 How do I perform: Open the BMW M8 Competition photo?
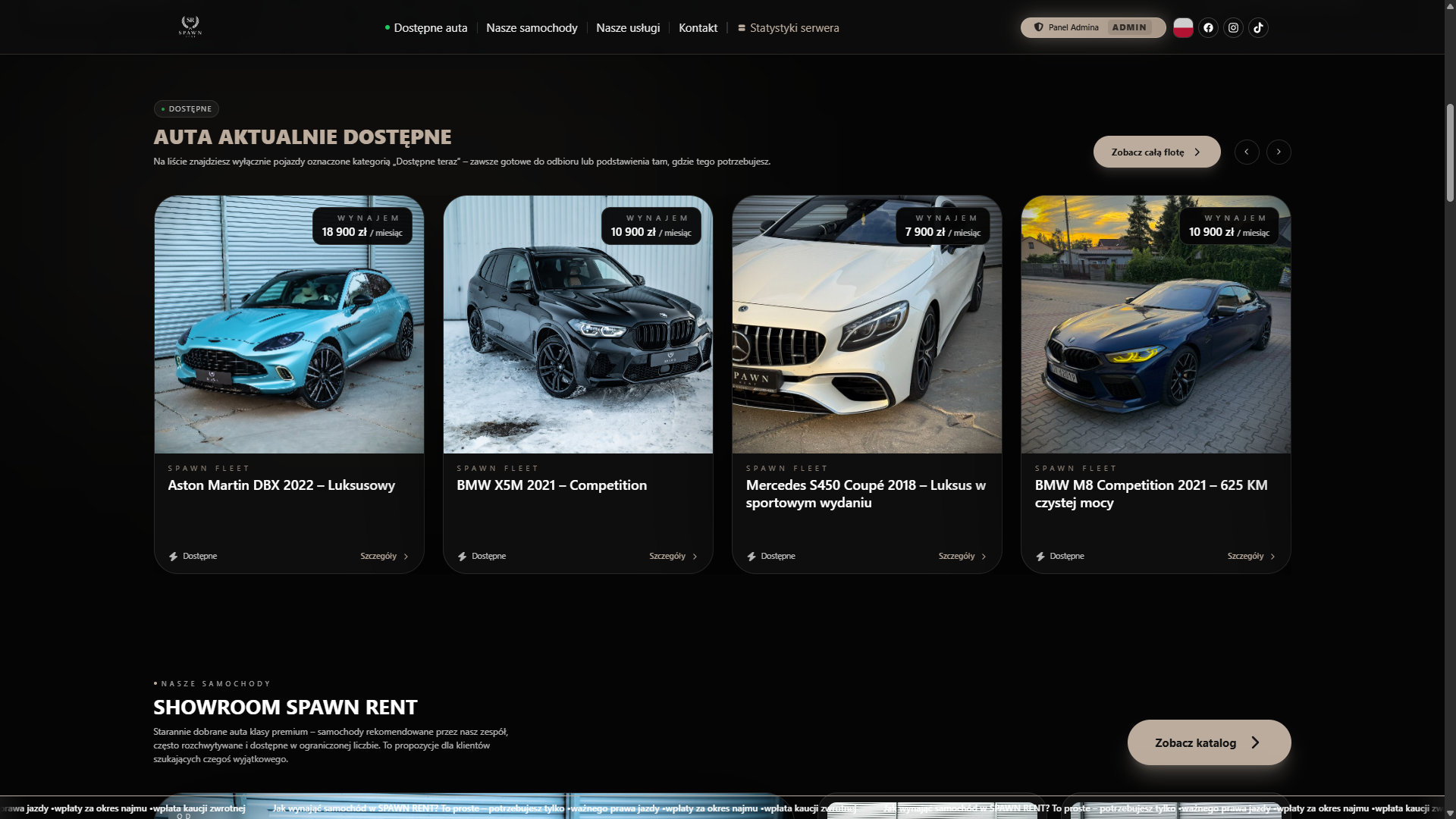click(1156, 325)
